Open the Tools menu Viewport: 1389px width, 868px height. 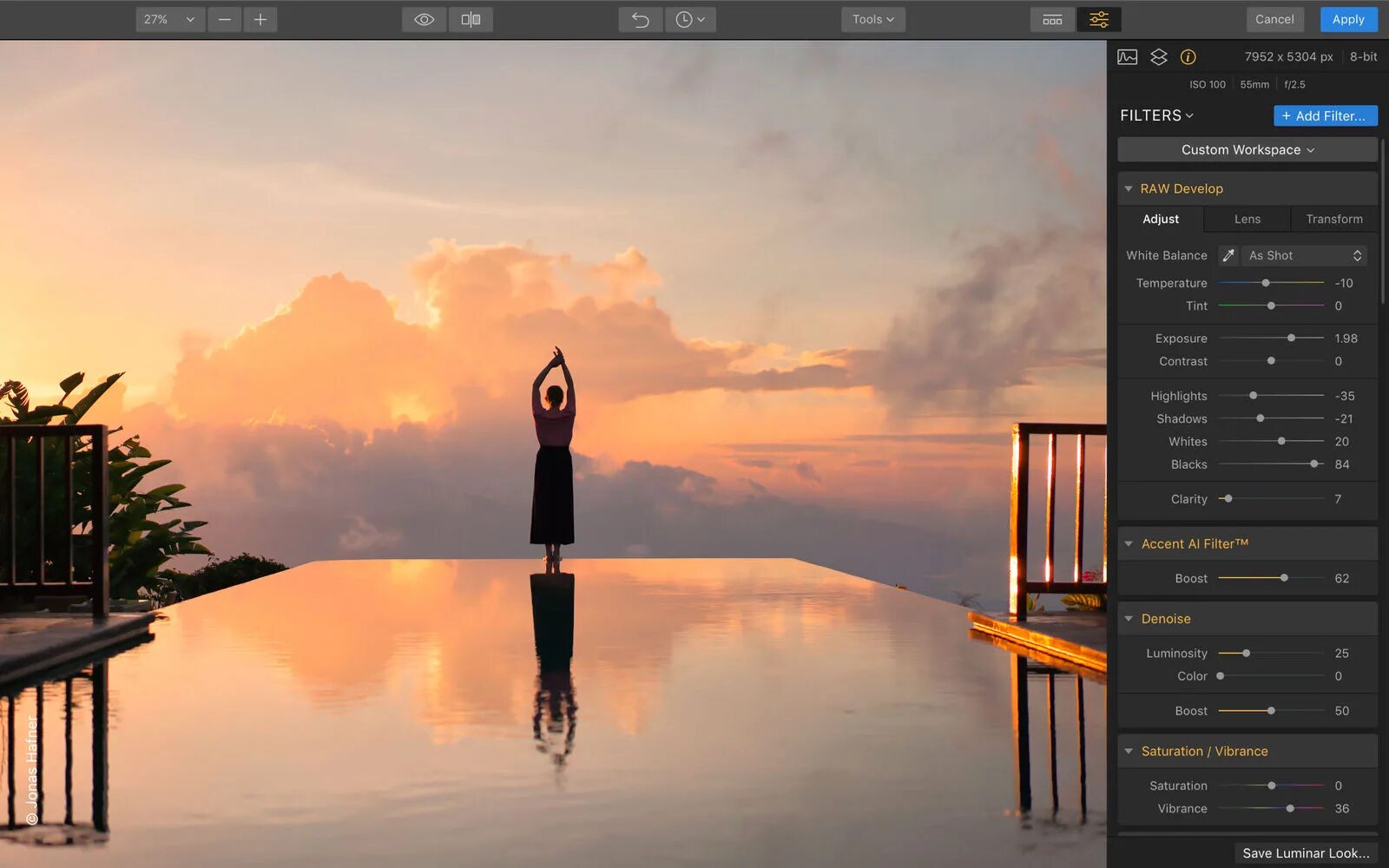(872, 19)
